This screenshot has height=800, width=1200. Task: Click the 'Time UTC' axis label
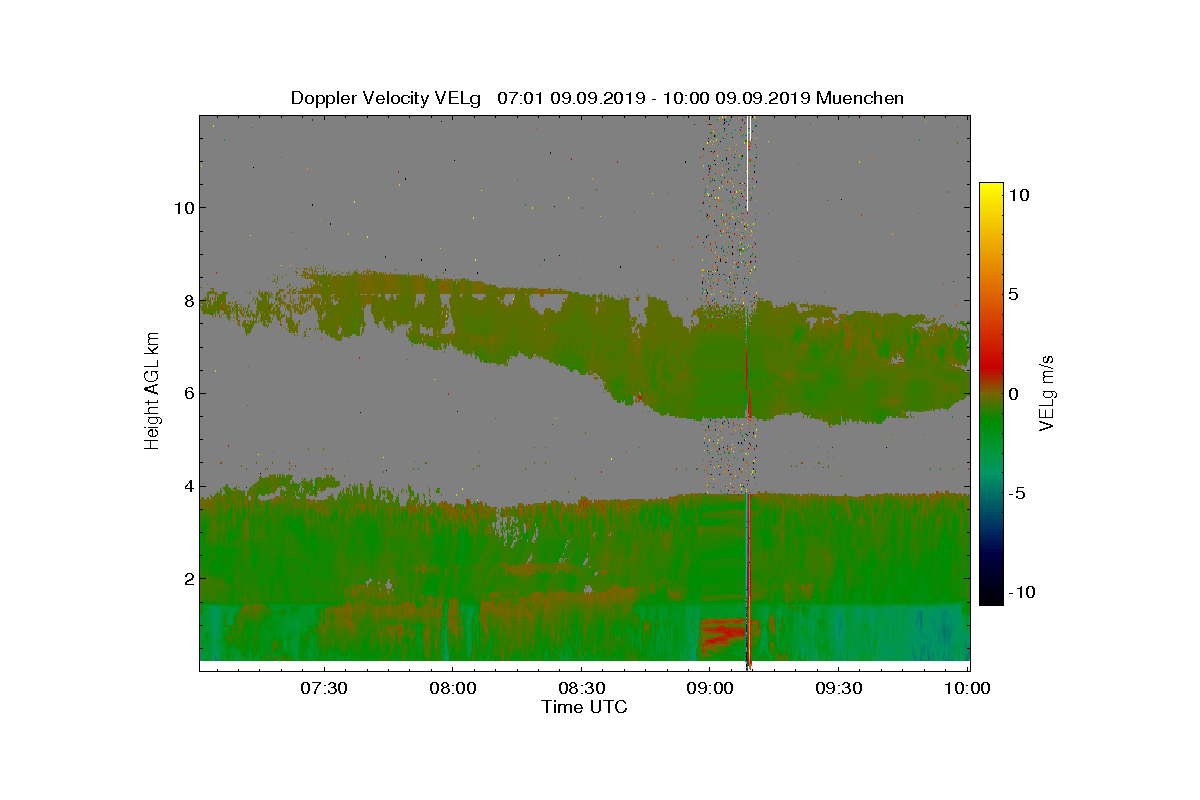585,707
